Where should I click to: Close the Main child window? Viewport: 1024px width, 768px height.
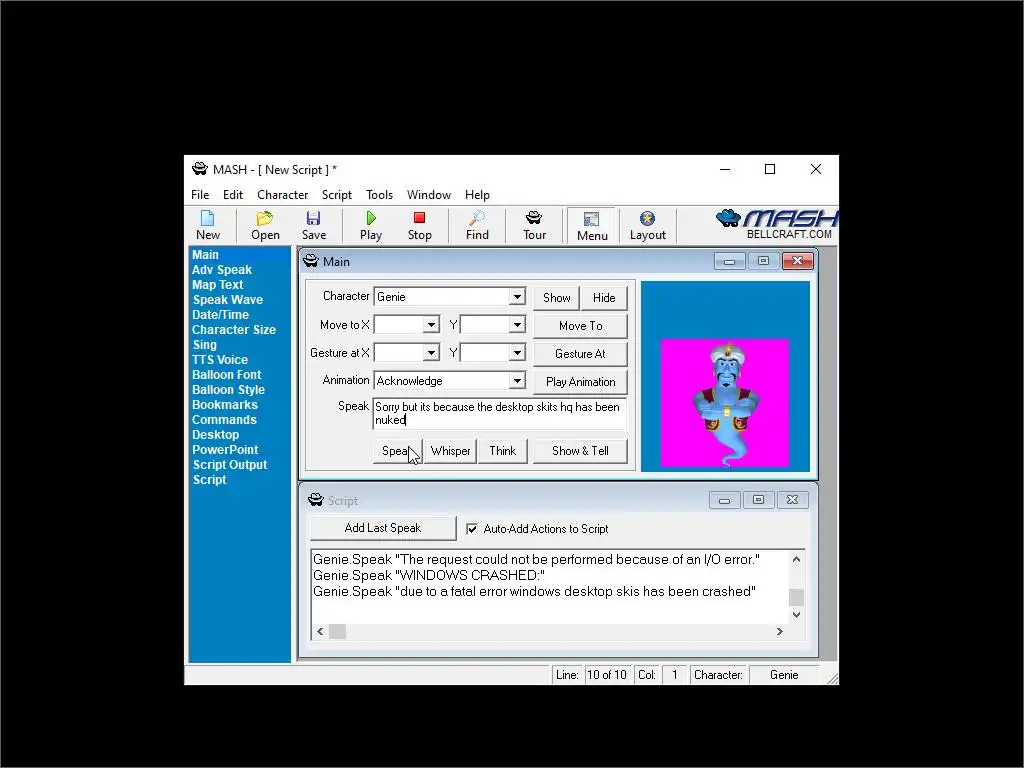[797, 261]
